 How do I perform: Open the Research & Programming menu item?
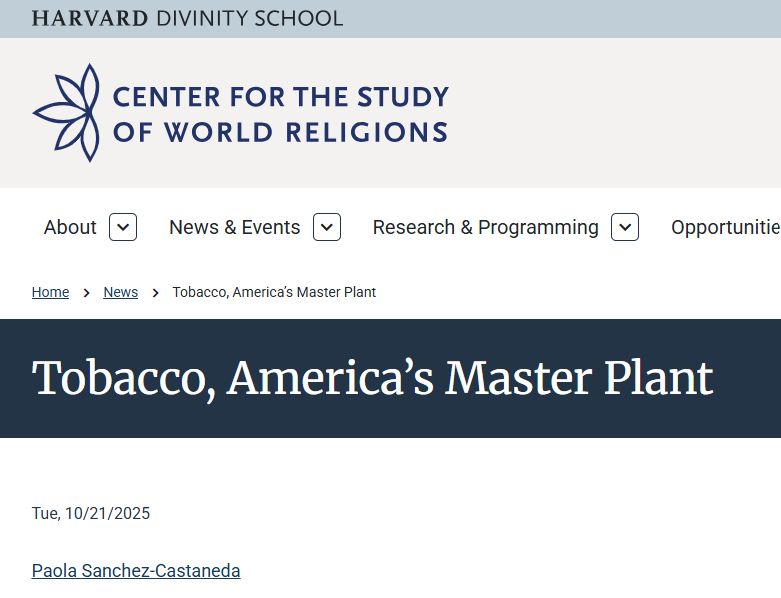coord(485,227)
